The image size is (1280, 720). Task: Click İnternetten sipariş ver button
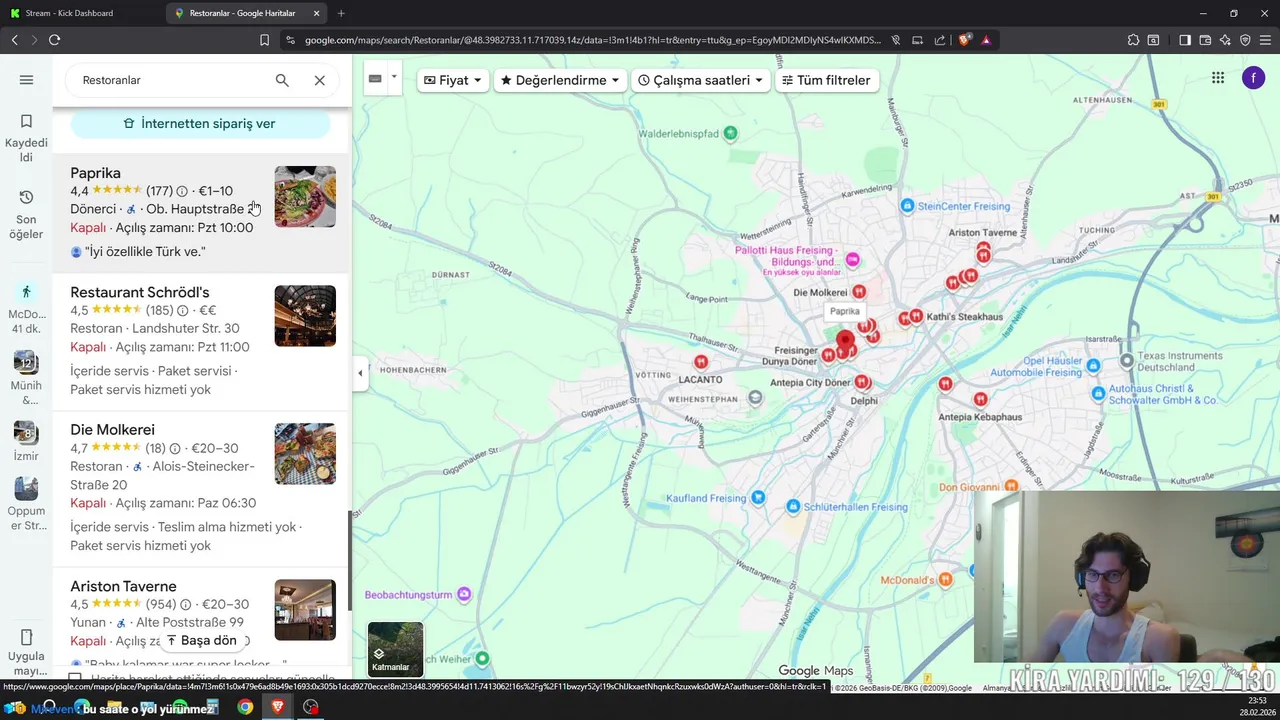click(200, 124)
